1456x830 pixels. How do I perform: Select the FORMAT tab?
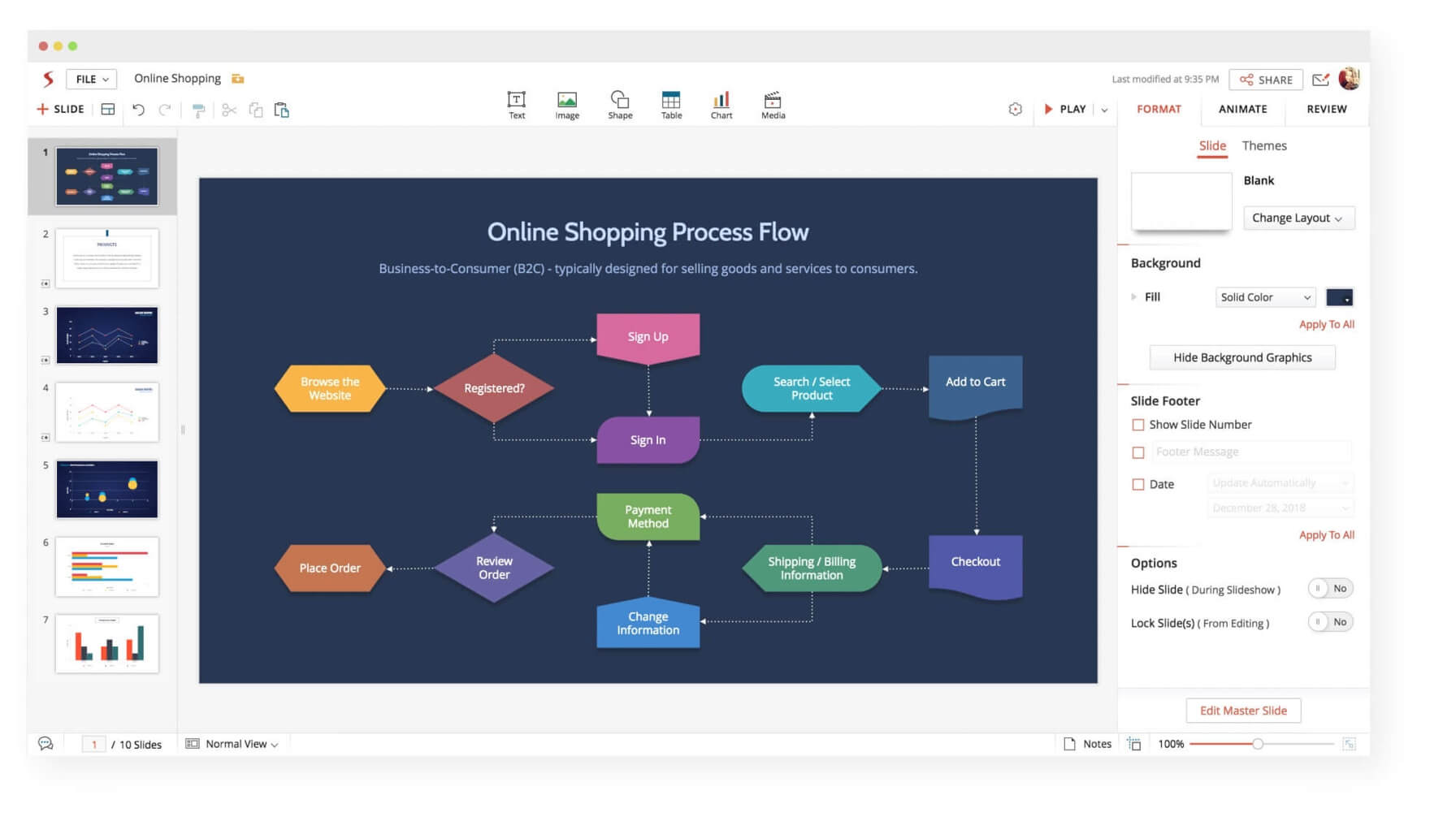(x=1159, y=109)
